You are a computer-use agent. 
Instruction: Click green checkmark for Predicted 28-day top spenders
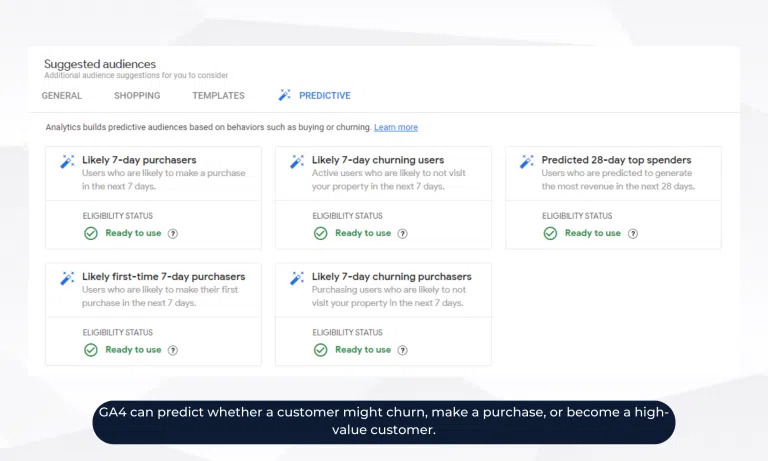[x=550, y=233]
